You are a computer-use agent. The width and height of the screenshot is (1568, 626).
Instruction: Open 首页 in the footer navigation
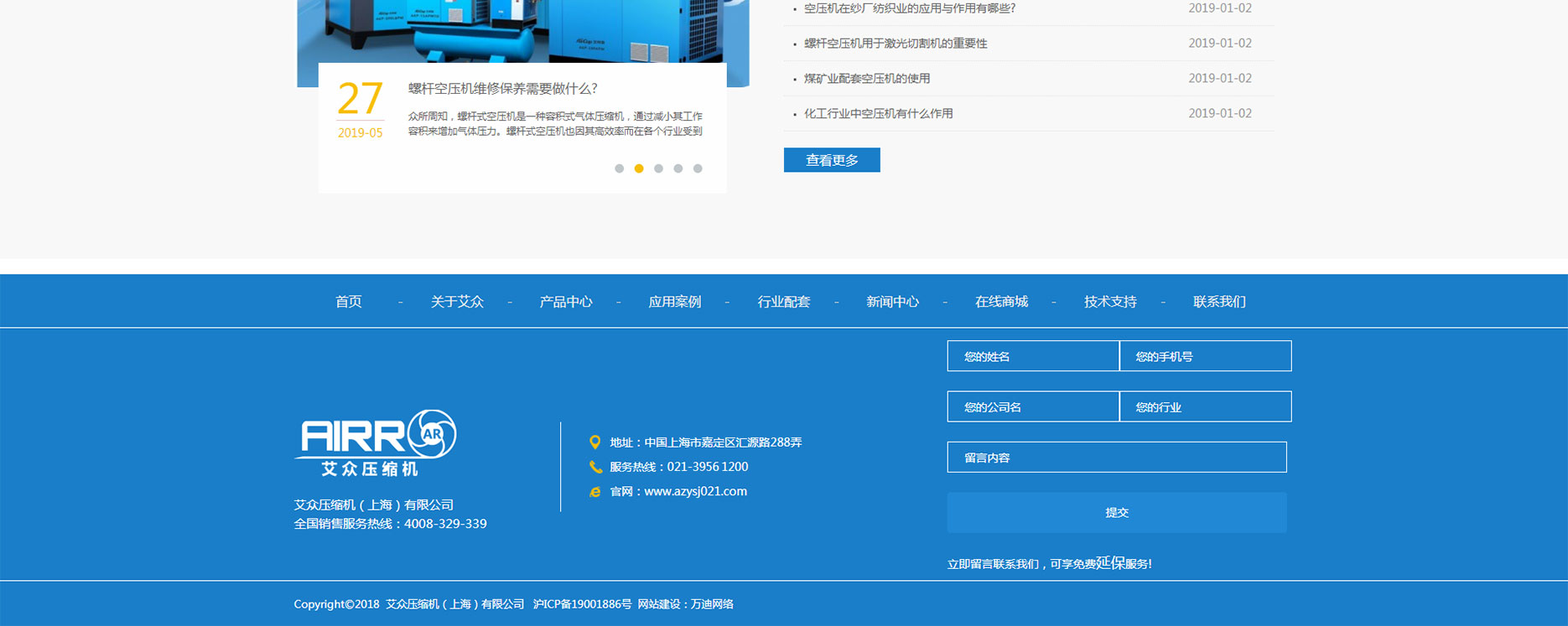click(349, 302)
